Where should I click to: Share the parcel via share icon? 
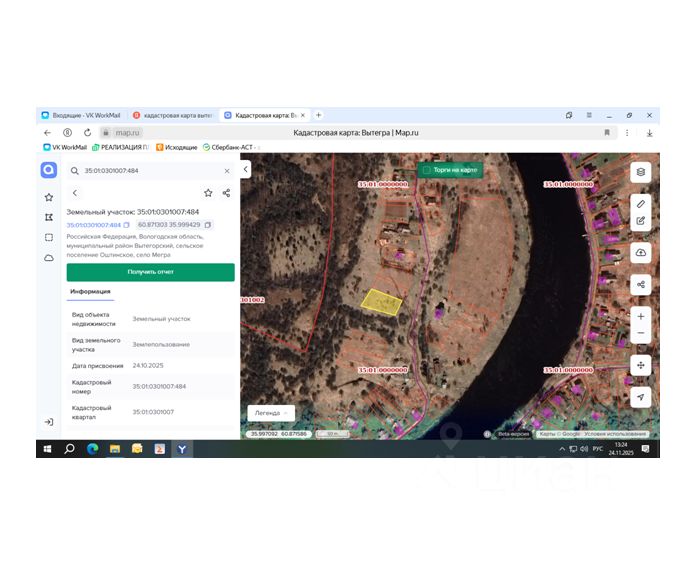(x=226, y=193)
